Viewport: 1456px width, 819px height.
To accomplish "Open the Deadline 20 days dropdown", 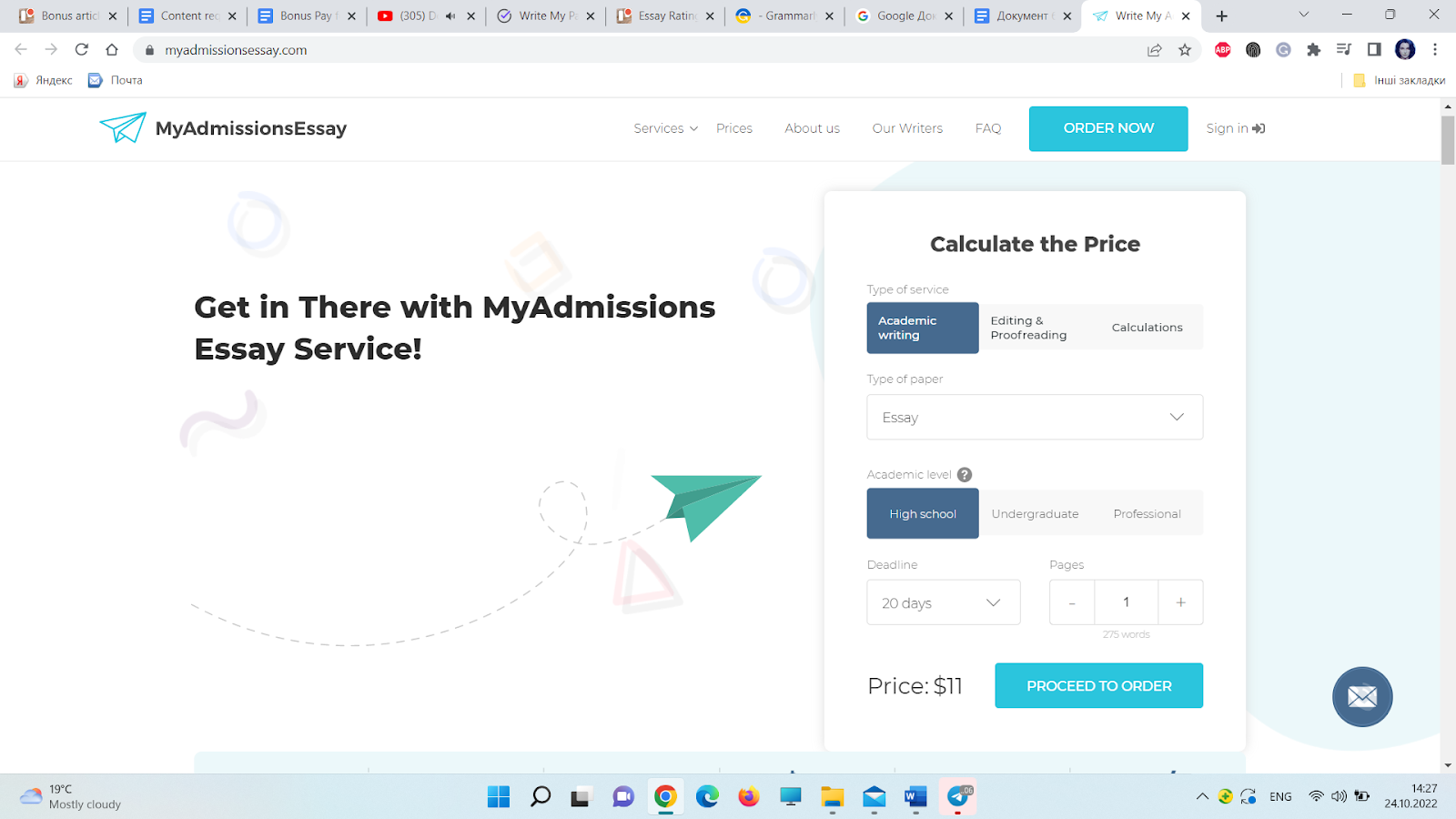I will [944, 602].
